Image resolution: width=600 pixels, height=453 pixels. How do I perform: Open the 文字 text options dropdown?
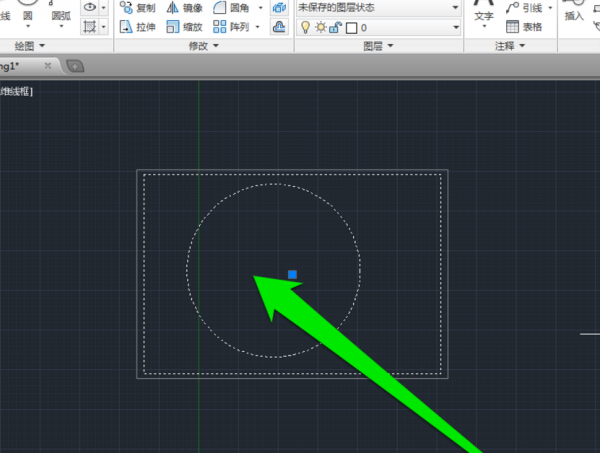(x=484, y=26)
